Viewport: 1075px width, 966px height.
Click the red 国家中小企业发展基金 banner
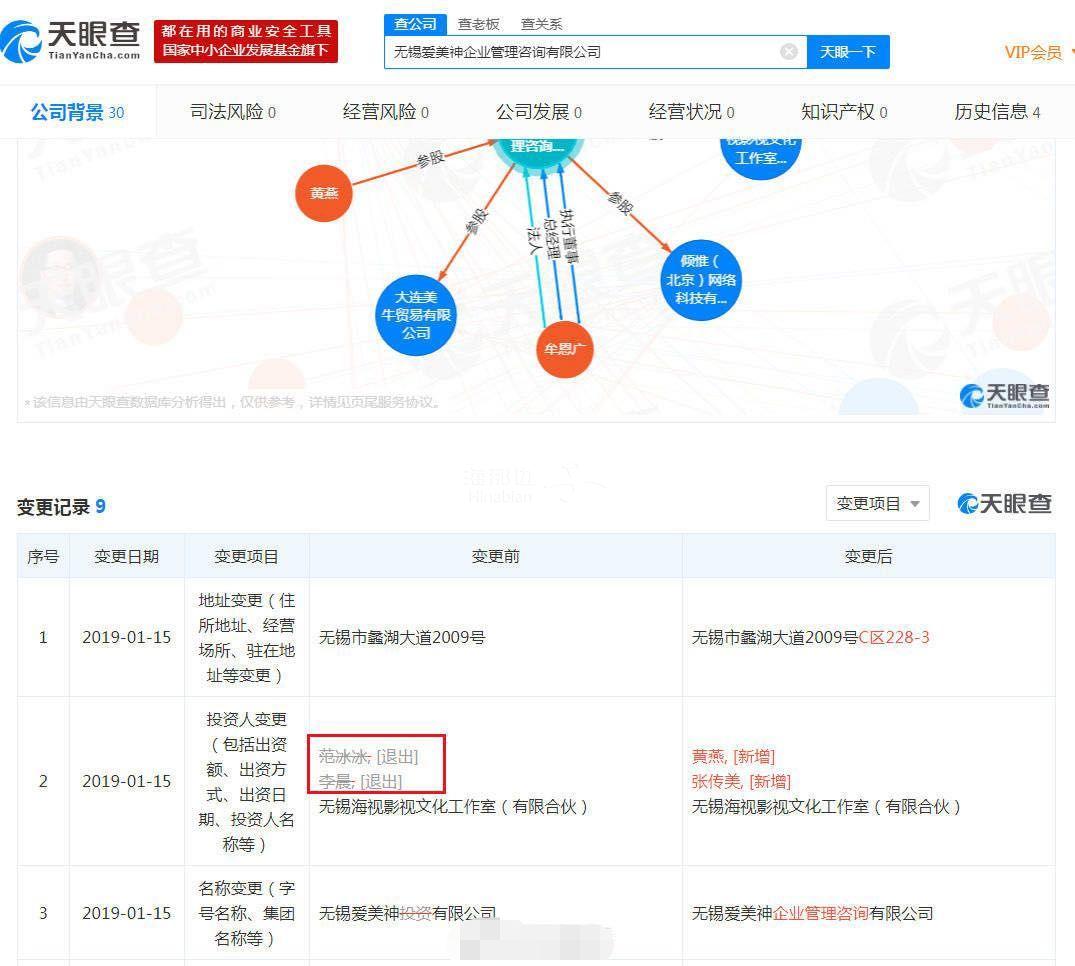pos(245,41)
